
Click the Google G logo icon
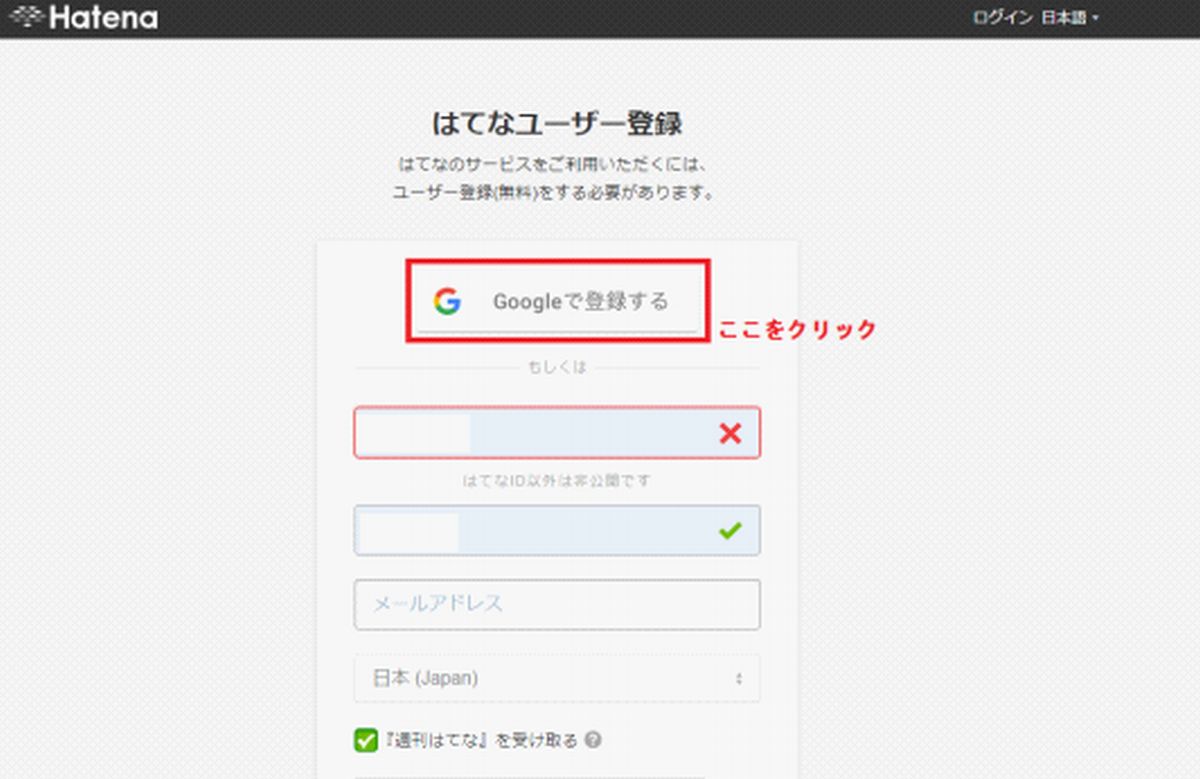[x=447, y=301]
